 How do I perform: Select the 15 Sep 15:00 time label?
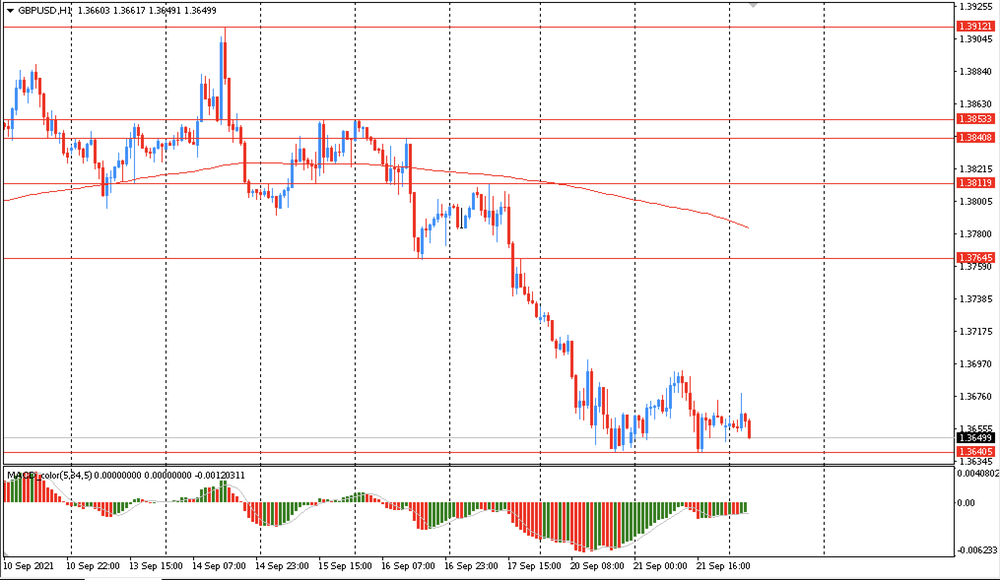pos(345,566)
